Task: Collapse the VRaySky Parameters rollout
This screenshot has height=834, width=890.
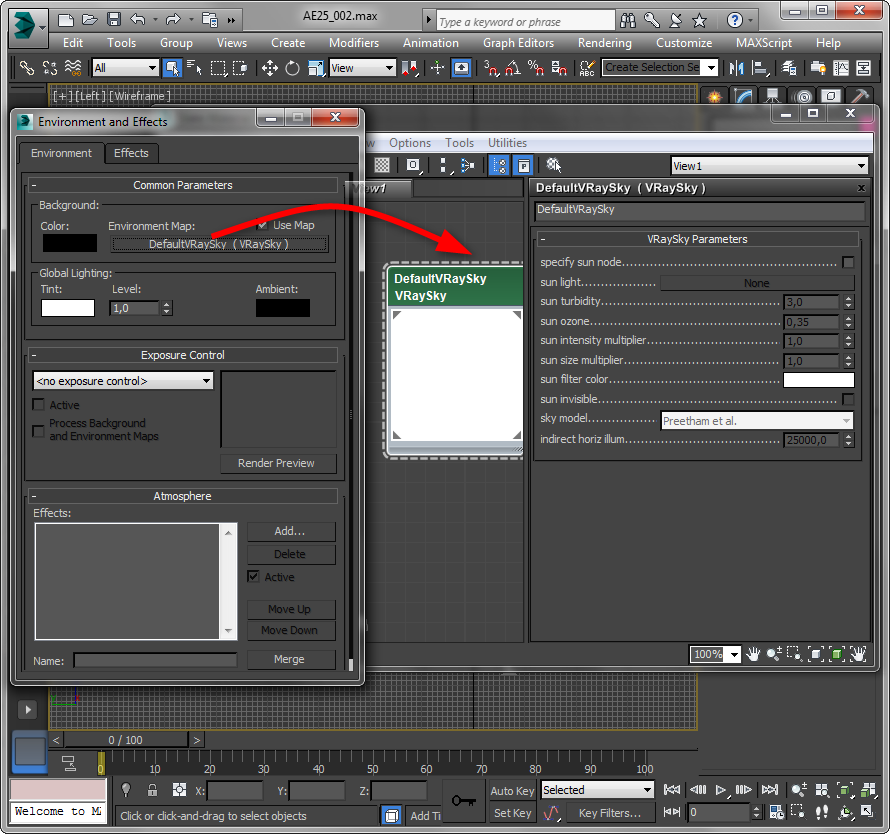Action: (x=697, y=239)
